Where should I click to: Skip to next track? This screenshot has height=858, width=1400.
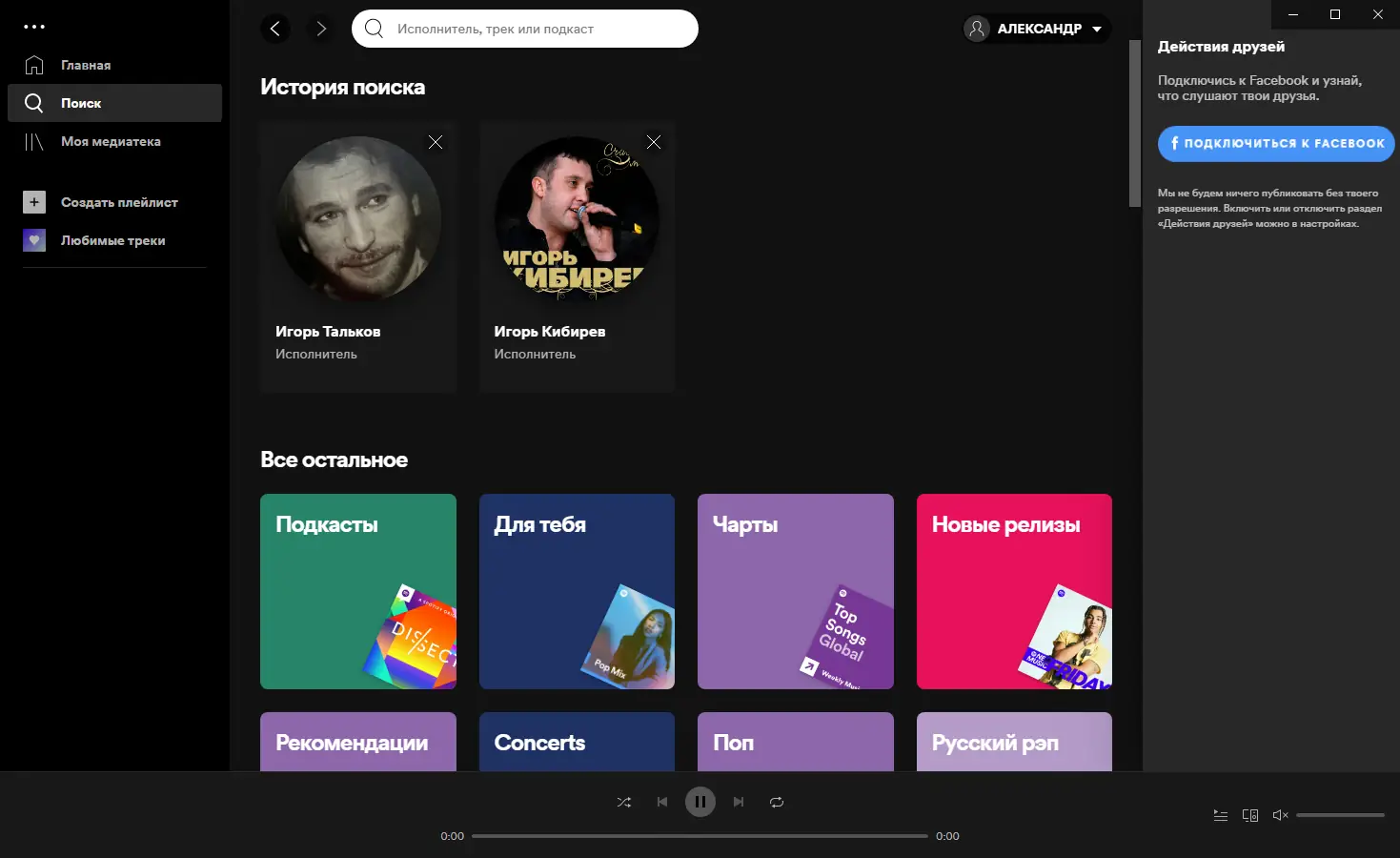point(739,802)
